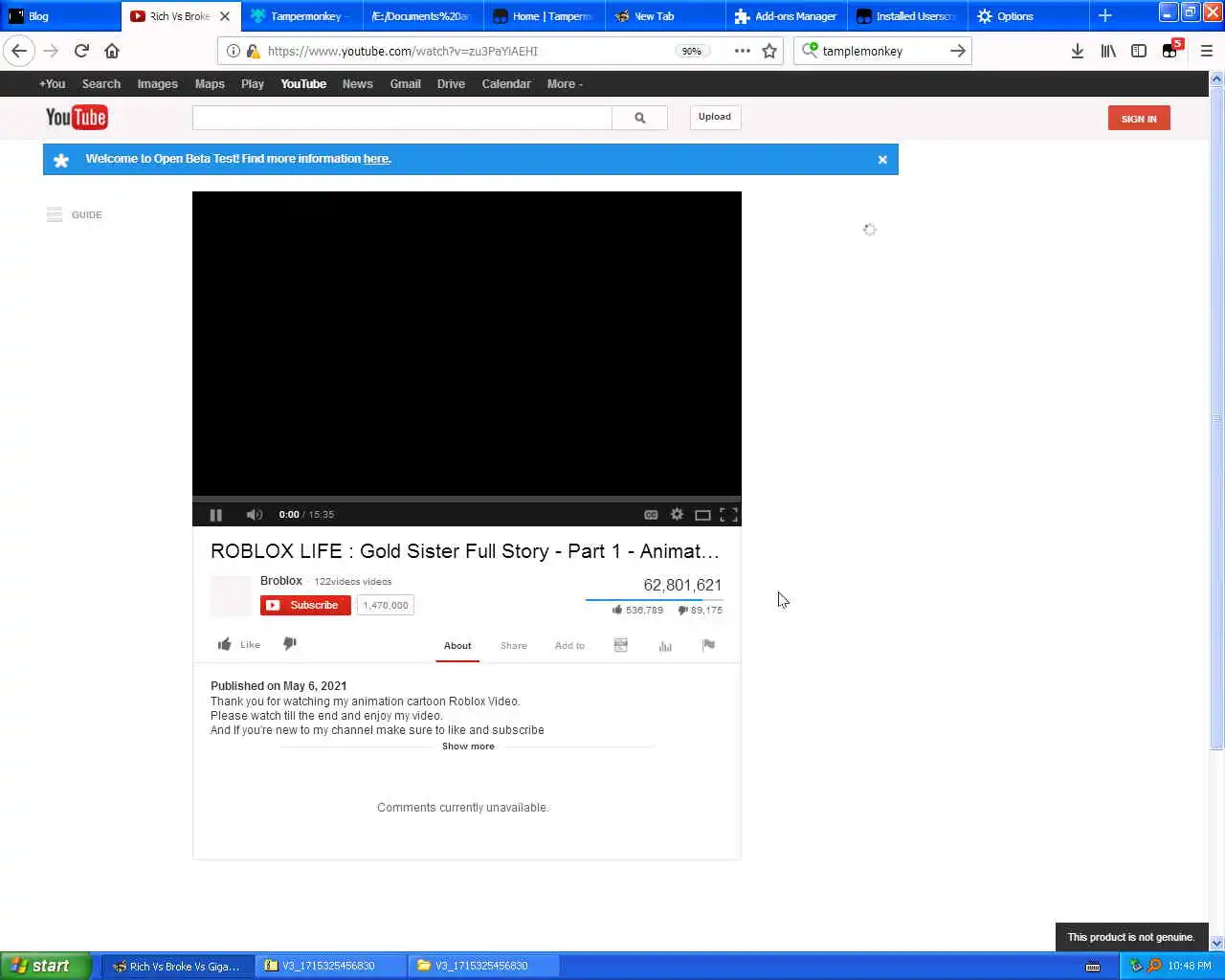Enter fullscreen in the video player

[728, 515]
